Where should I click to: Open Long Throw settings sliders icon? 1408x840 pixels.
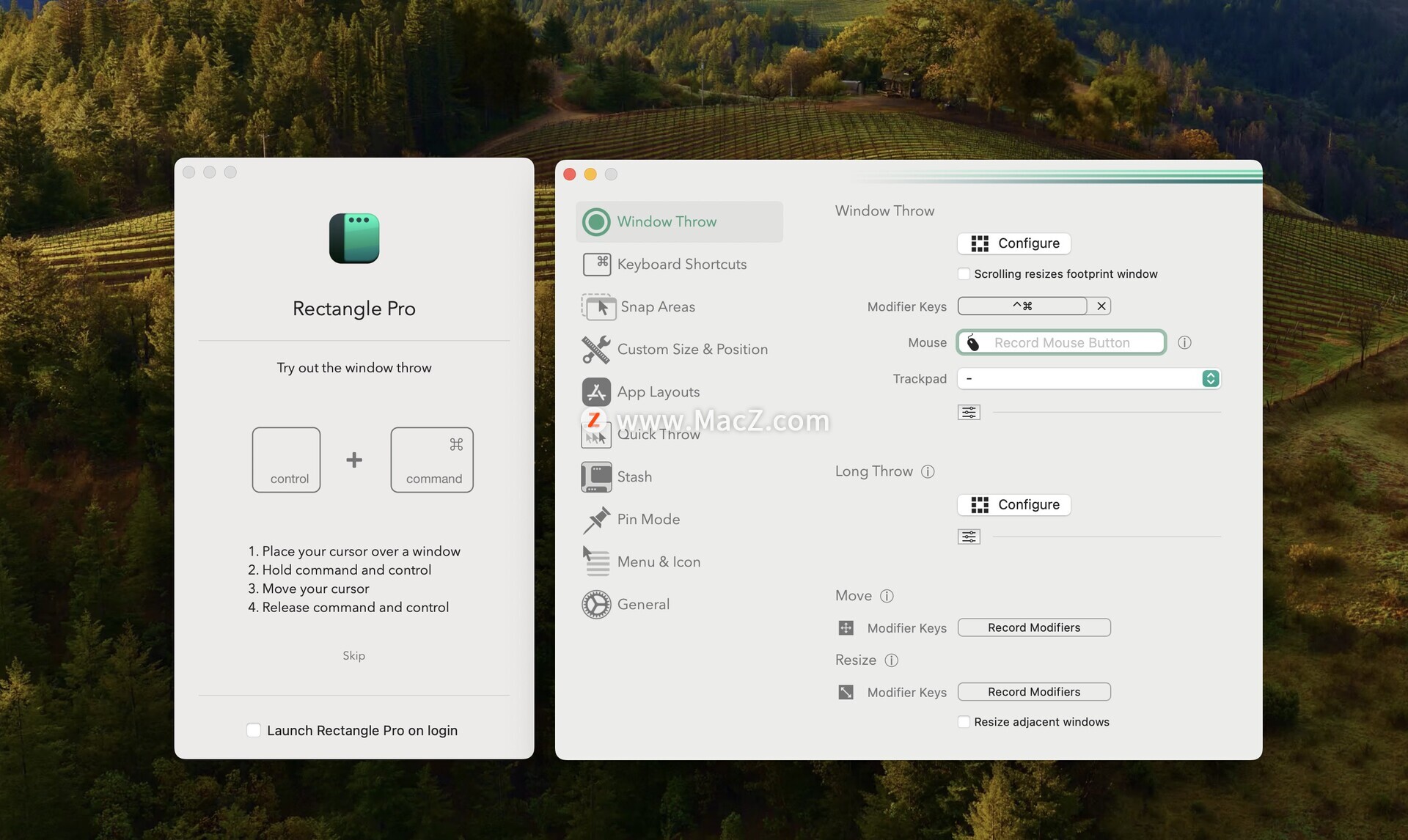pyautogui.click(x=969, y=537)
